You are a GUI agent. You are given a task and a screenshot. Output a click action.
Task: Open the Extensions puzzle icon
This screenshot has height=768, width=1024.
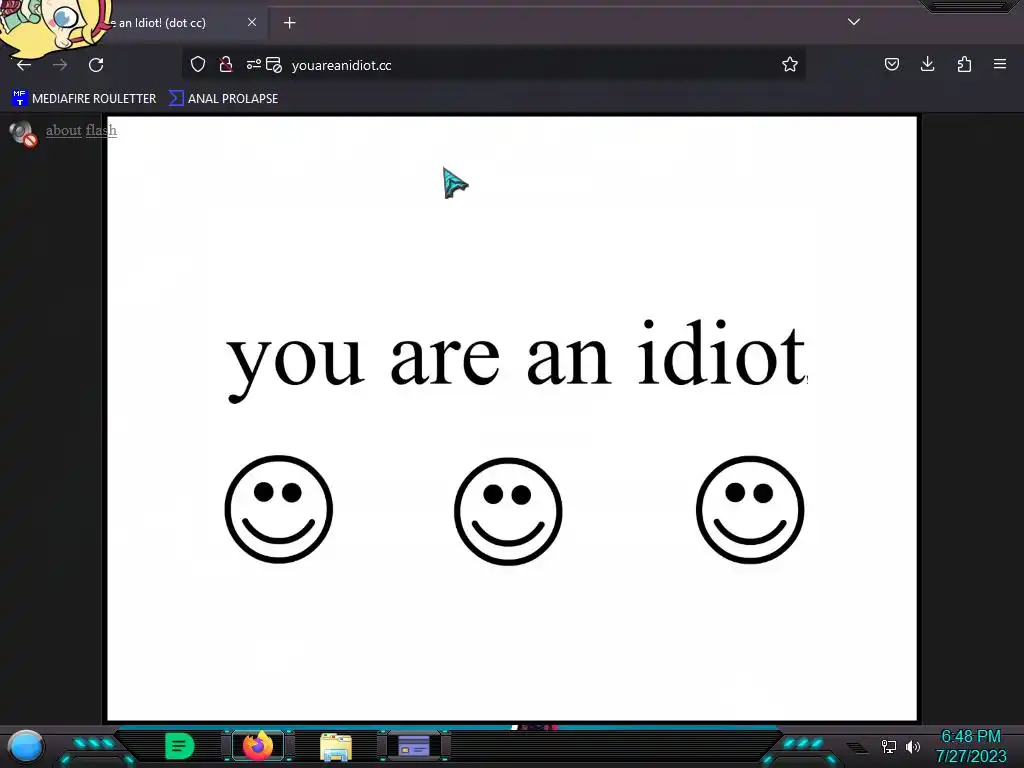tap(964, 64)
